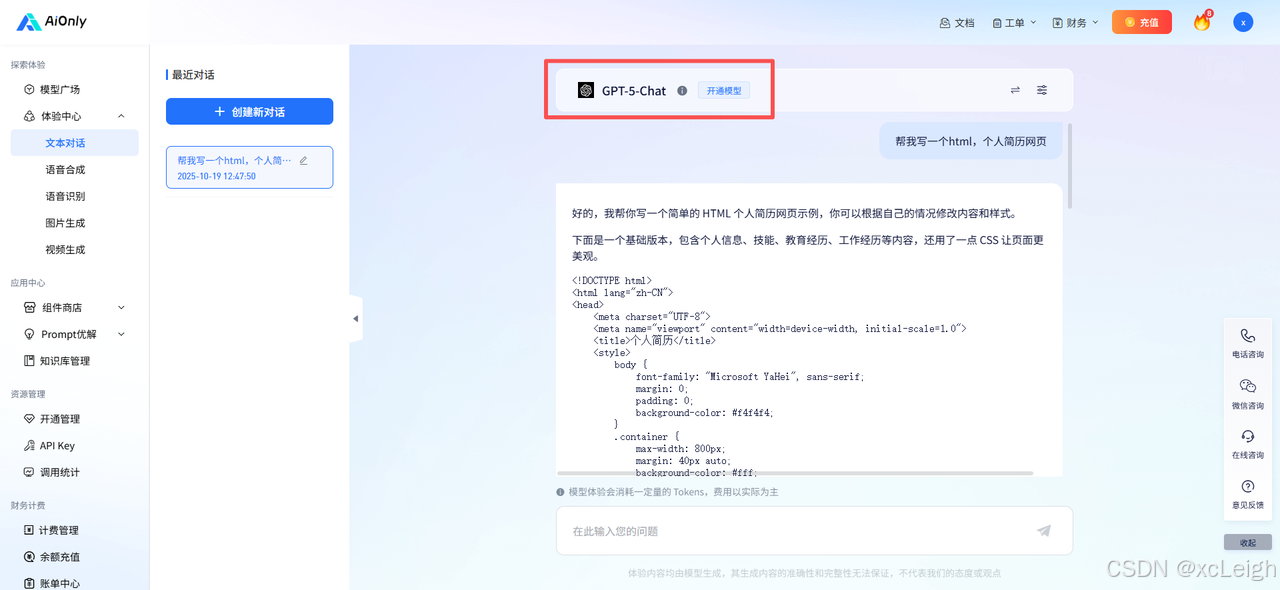Screen dimensions: 1280x590
Task: Click the flame notification icon with badge
Action: (x=1200, y=20)
